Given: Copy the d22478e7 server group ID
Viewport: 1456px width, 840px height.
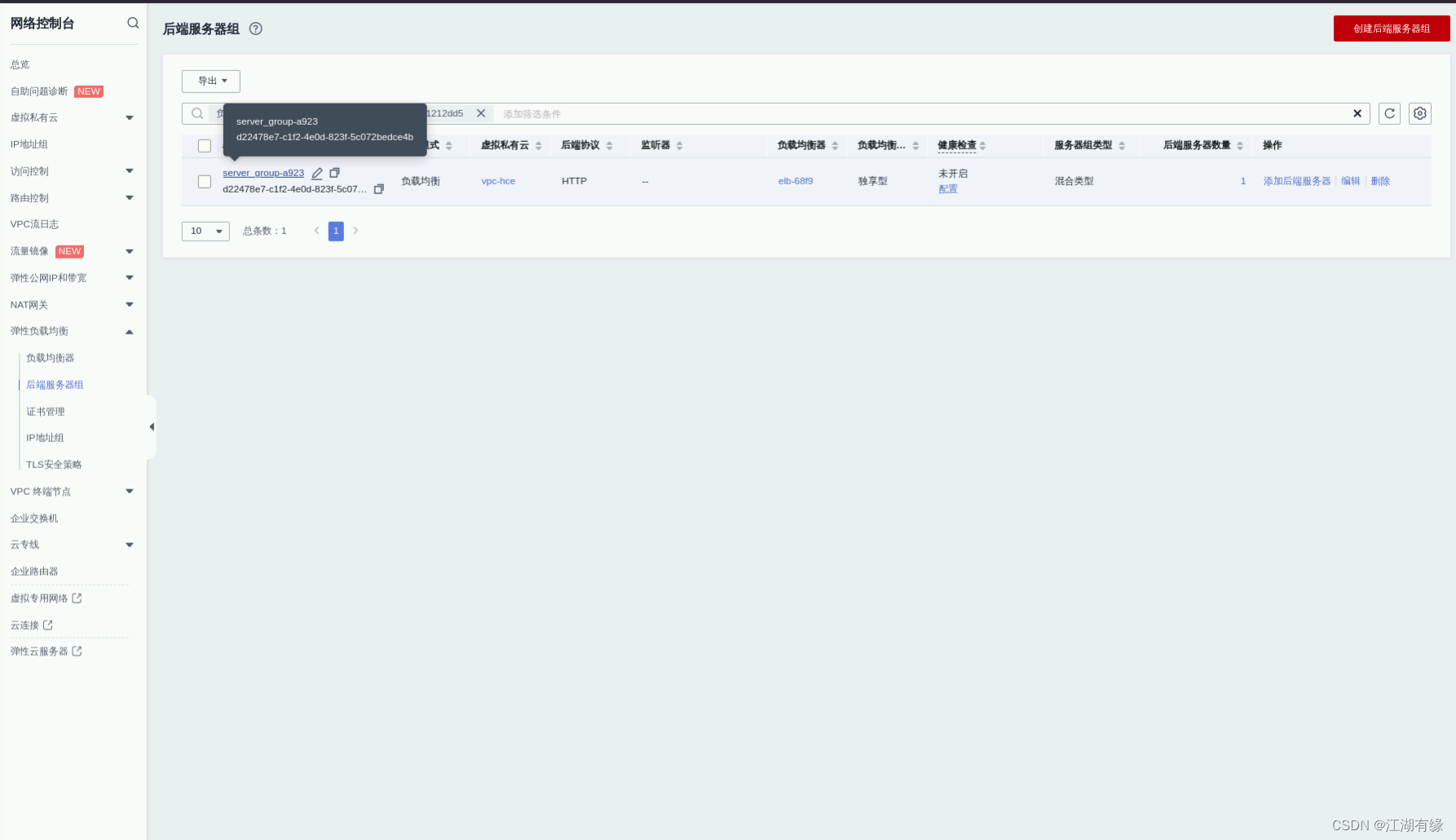Looking at the screenshot, I should click(379, 189).
